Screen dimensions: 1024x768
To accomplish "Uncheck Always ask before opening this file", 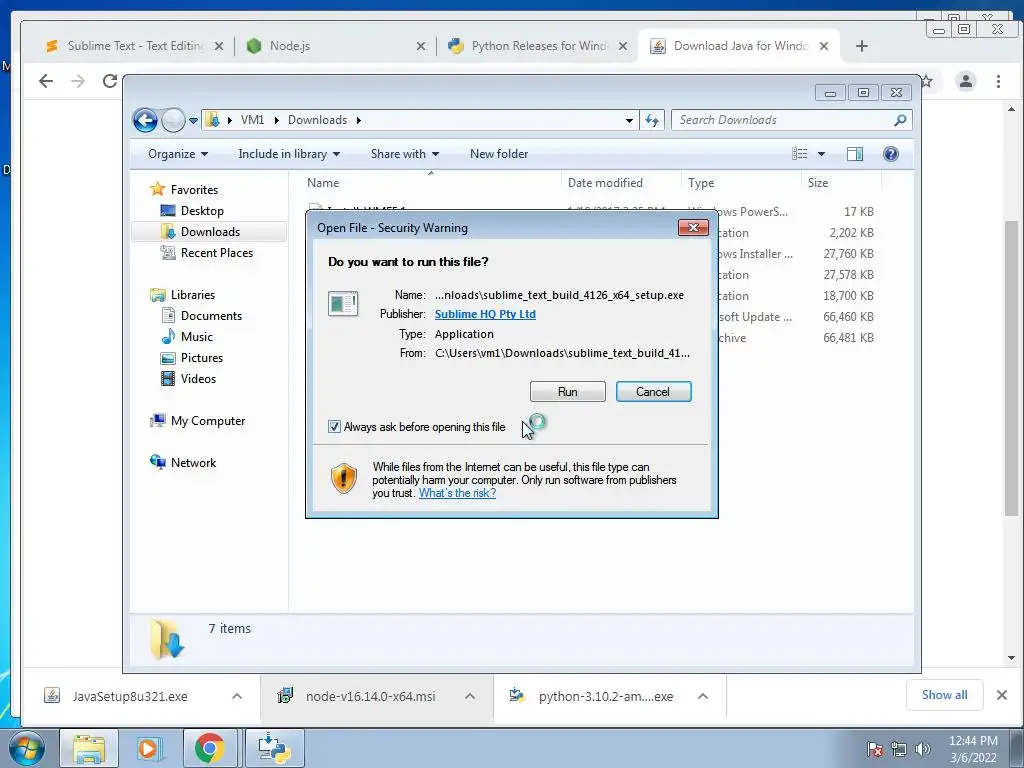I will point(334,427).
